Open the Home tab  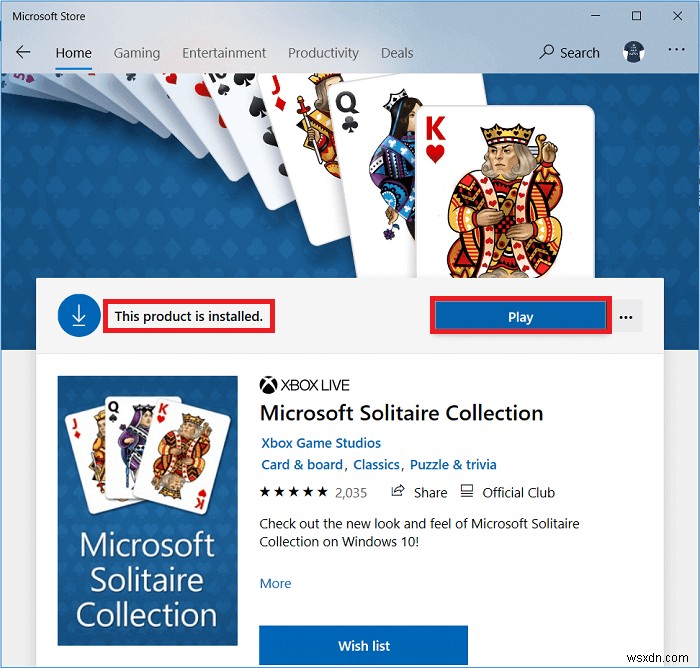[74, 53]
